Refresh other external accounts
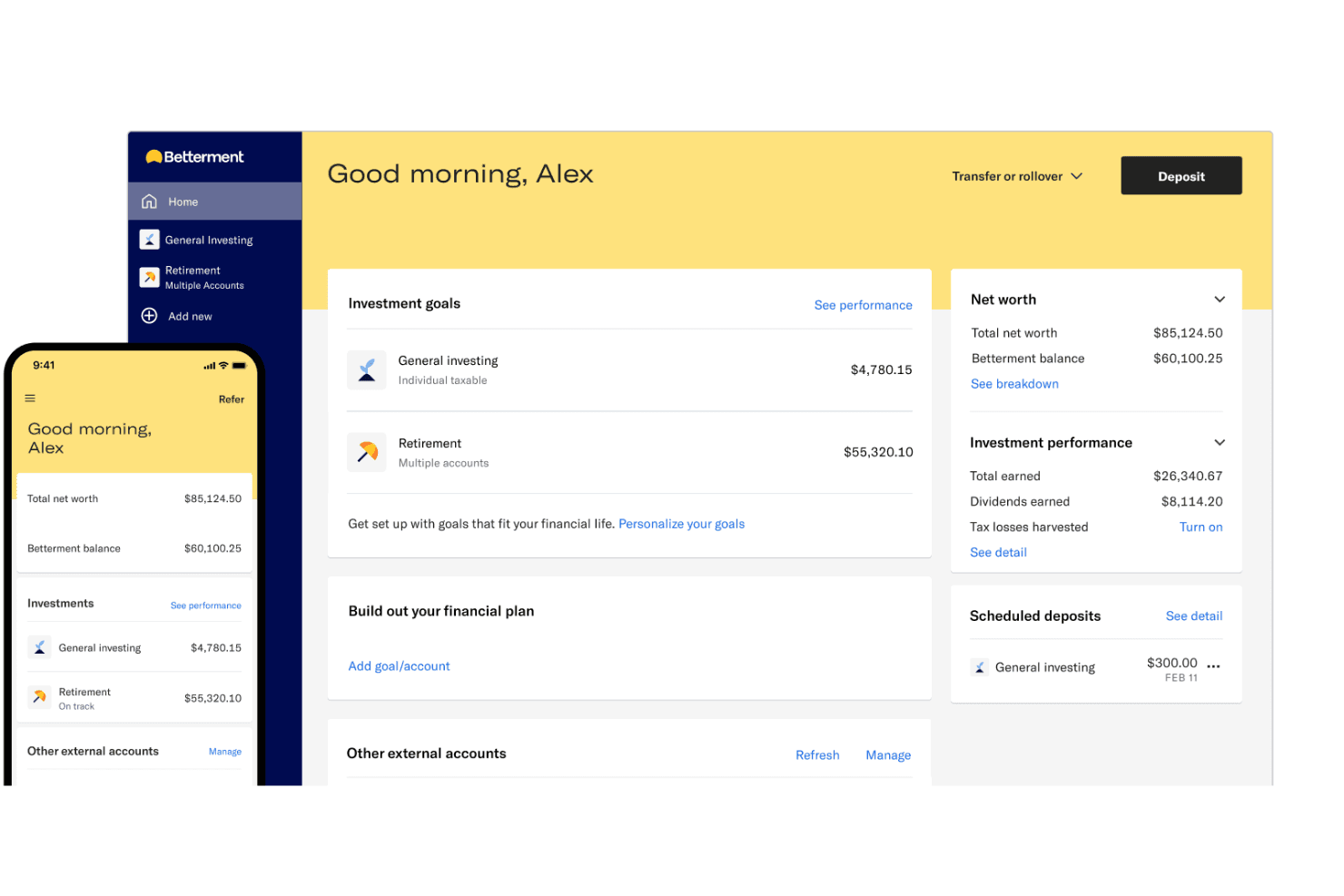The height and width of the screenshot is (896, 1344). (x=817, y=755)
